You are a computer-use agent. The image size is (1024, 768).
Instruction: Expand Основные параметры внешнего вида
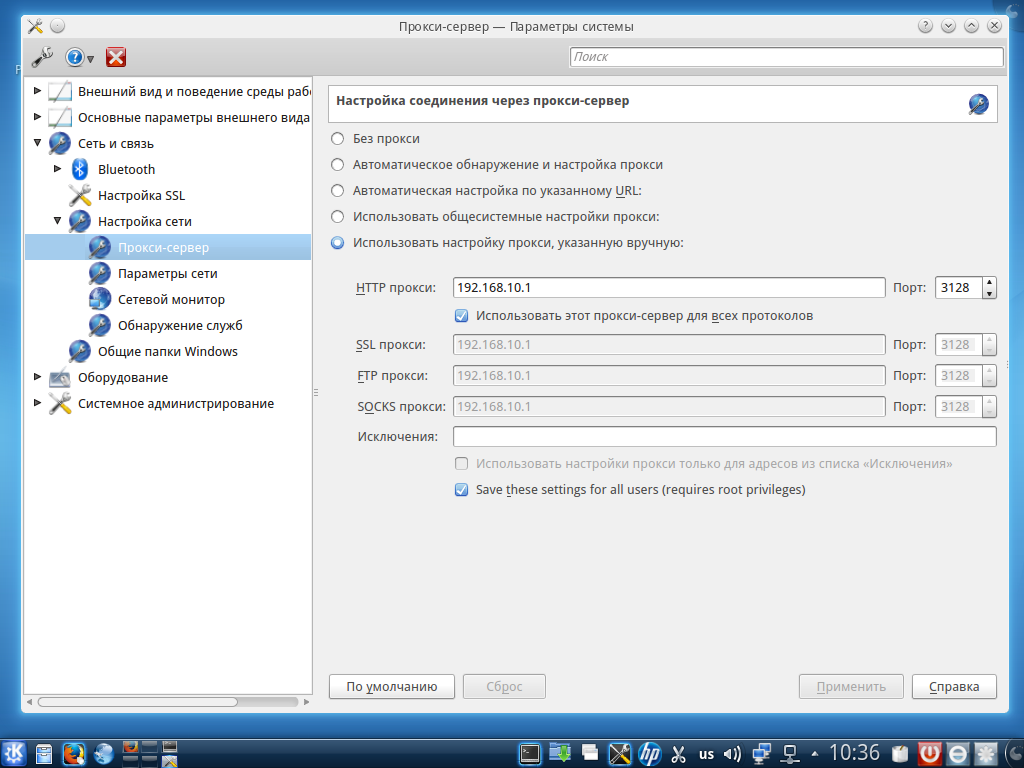coord(37,117)
